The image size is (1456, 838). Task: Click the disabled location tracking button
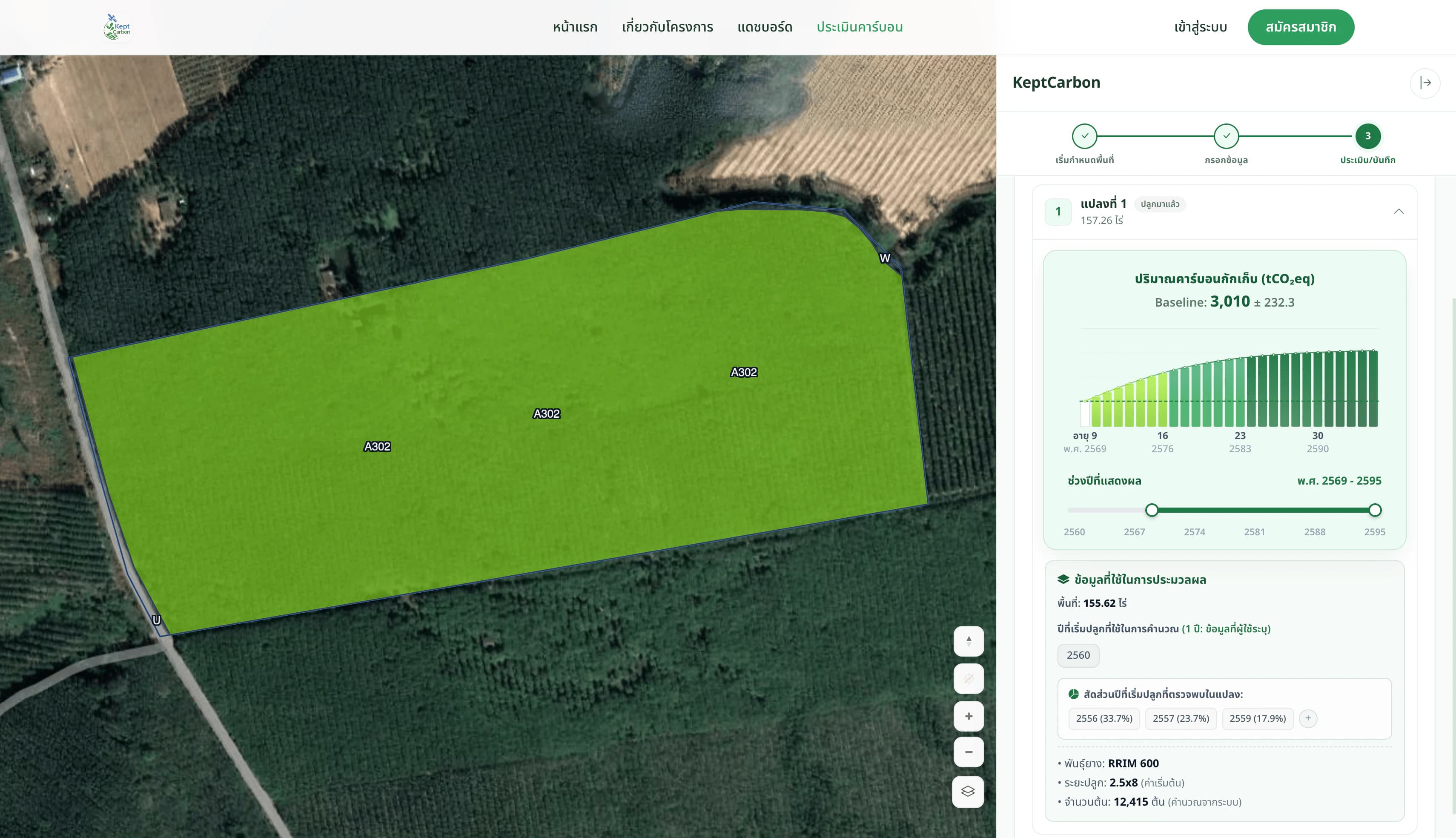[x=969, y=679]
